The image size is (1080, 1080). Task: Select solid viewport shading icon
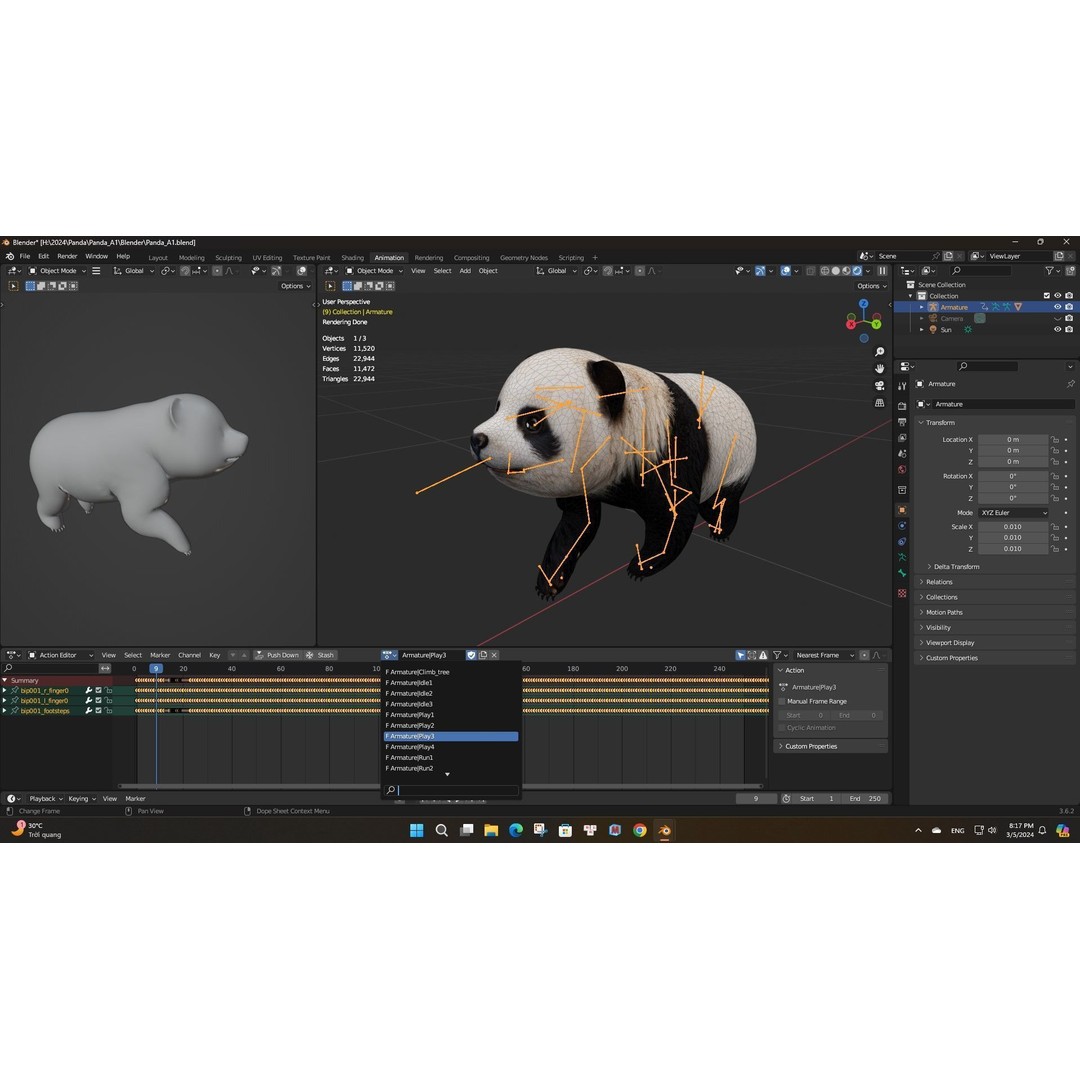(835, 271)
